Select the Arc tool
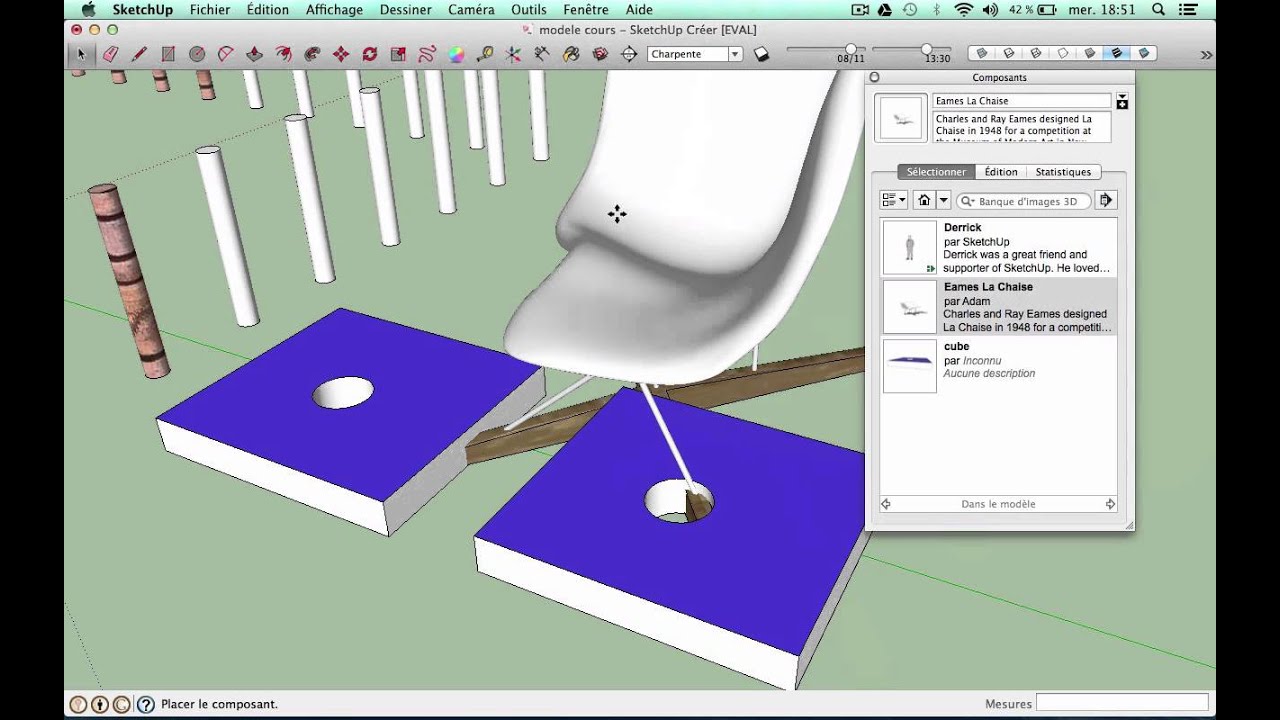 pyautogui.click(x=226, y=54)
